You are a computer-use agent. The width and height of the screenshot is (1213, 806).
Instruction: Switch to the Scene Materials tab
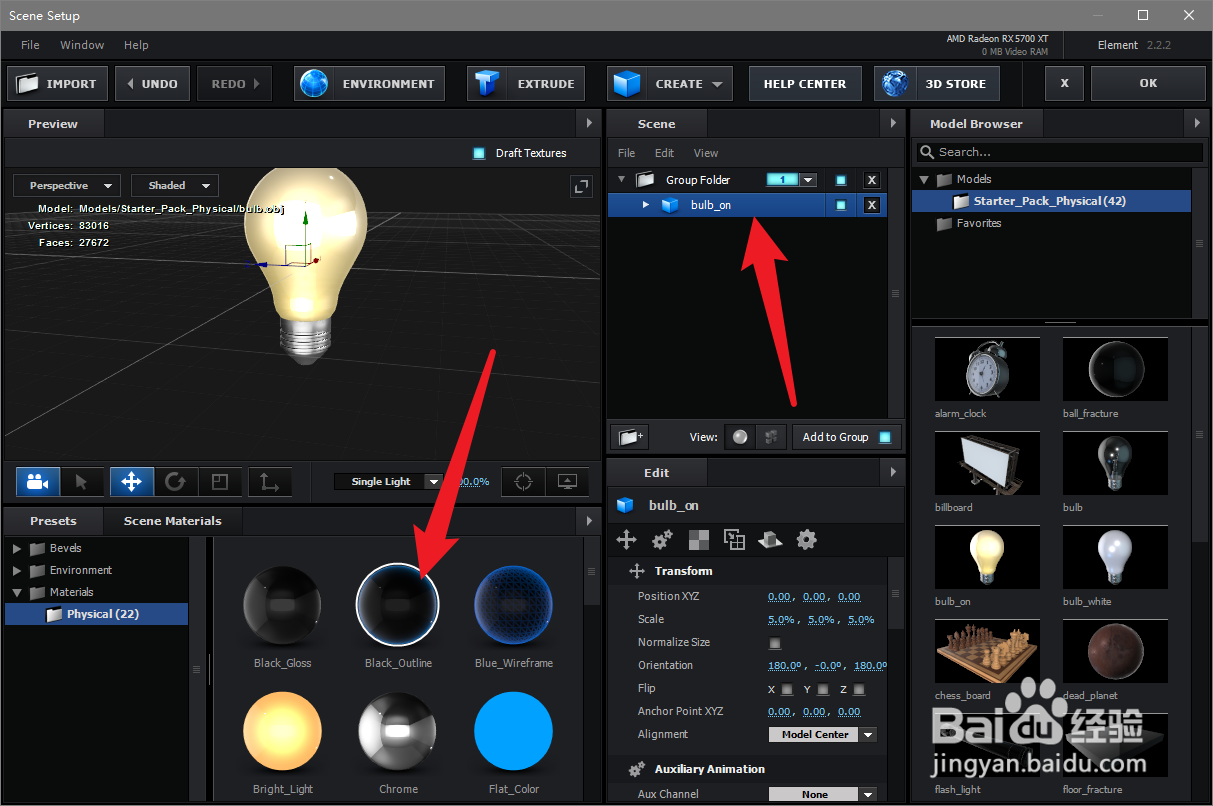172,521
